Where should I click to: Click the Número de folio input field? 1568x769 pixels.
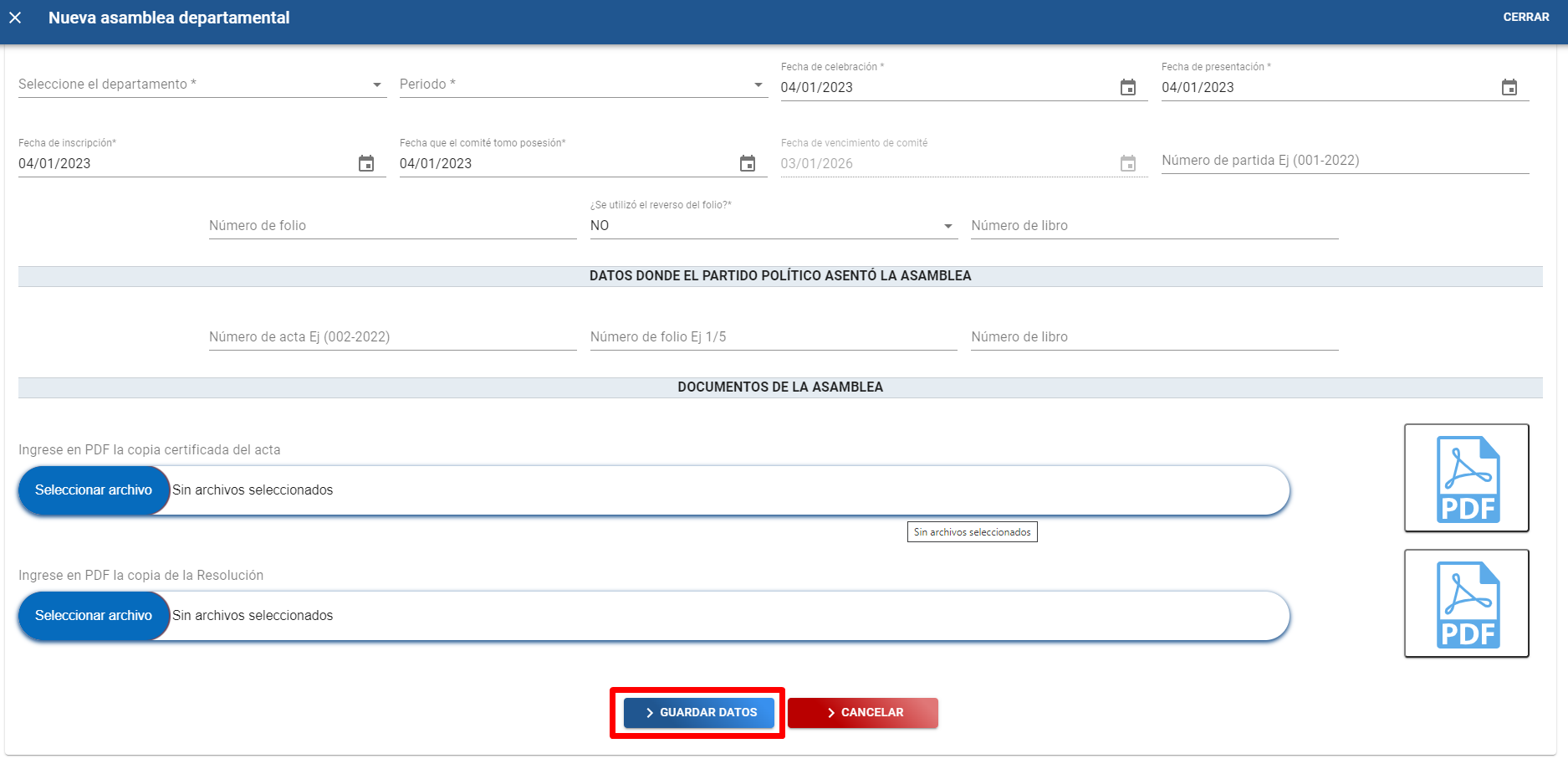pos(391,226)
